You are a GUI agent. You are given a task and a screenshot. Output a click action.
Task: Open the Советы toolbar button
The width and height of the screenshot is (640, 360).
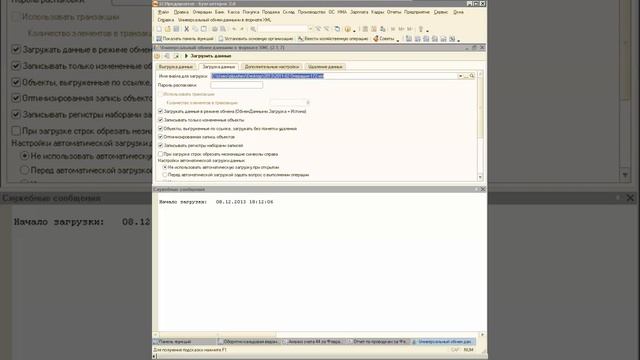pos(385,39)
